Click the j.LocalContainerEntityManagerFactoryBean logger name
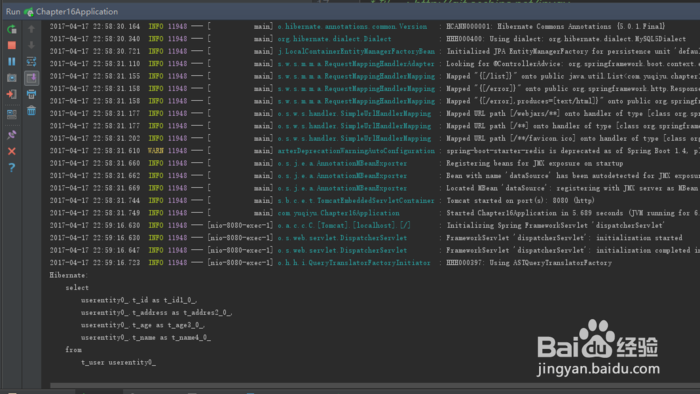The height and width of the screenshot is (394, 700). [356, 52]
